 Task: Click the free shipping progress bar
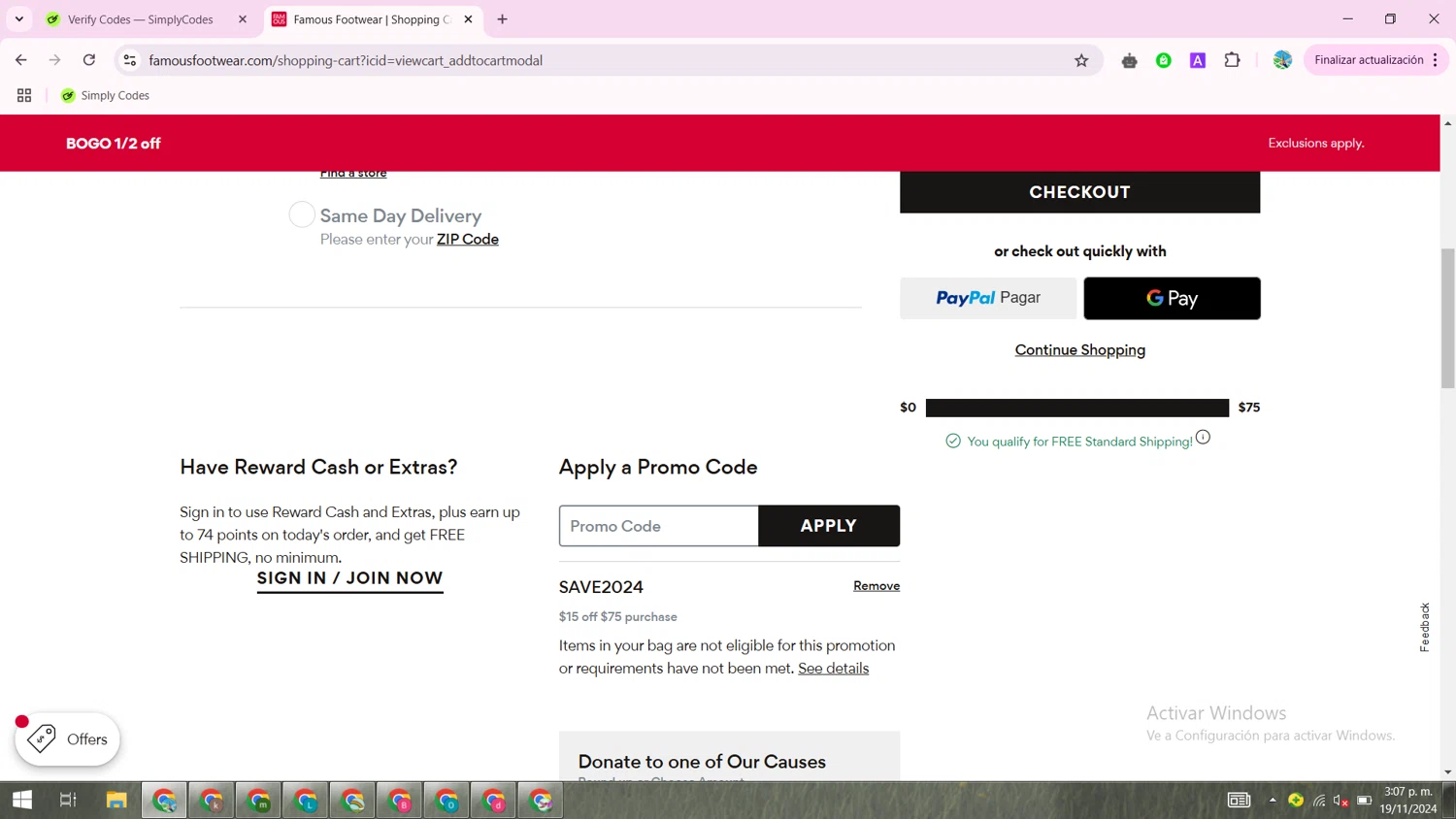click(x=1077, y=408)
